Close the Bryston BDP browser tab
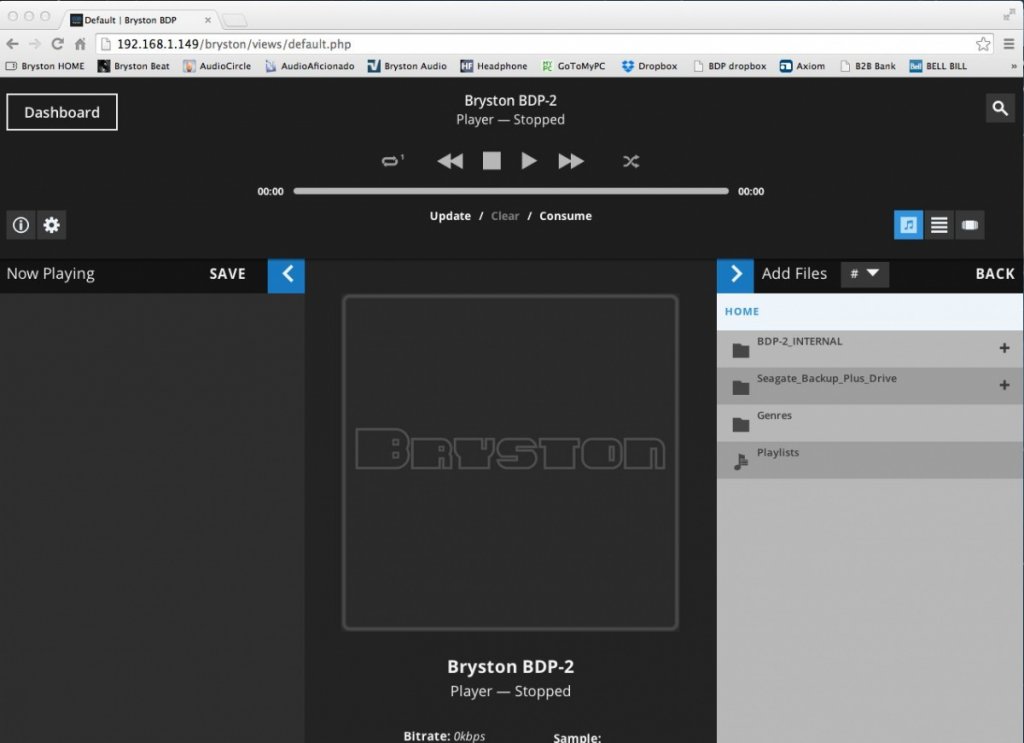The height and width of the screenshot is (743, 1024). coord(208,20)
